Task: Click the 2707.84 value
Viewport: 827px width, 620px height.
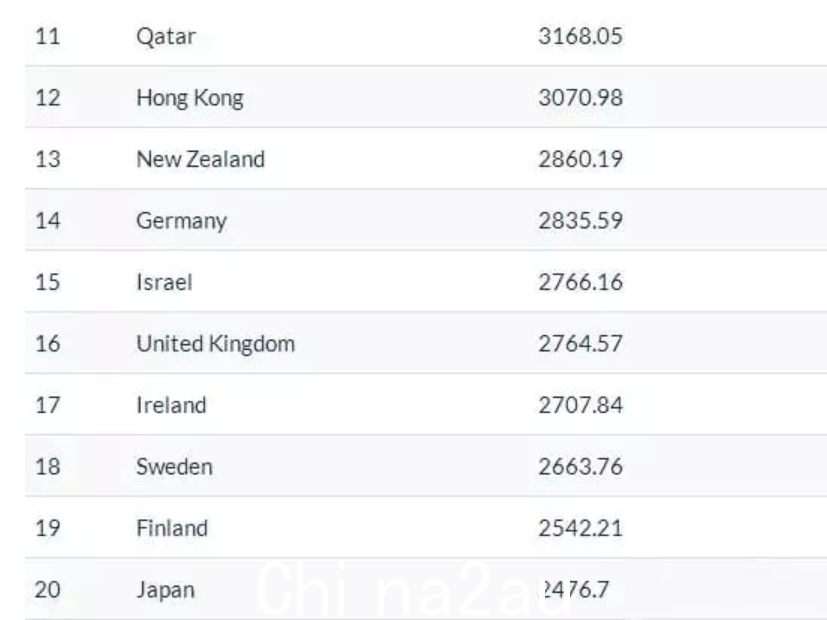Action: pos(580,405)
